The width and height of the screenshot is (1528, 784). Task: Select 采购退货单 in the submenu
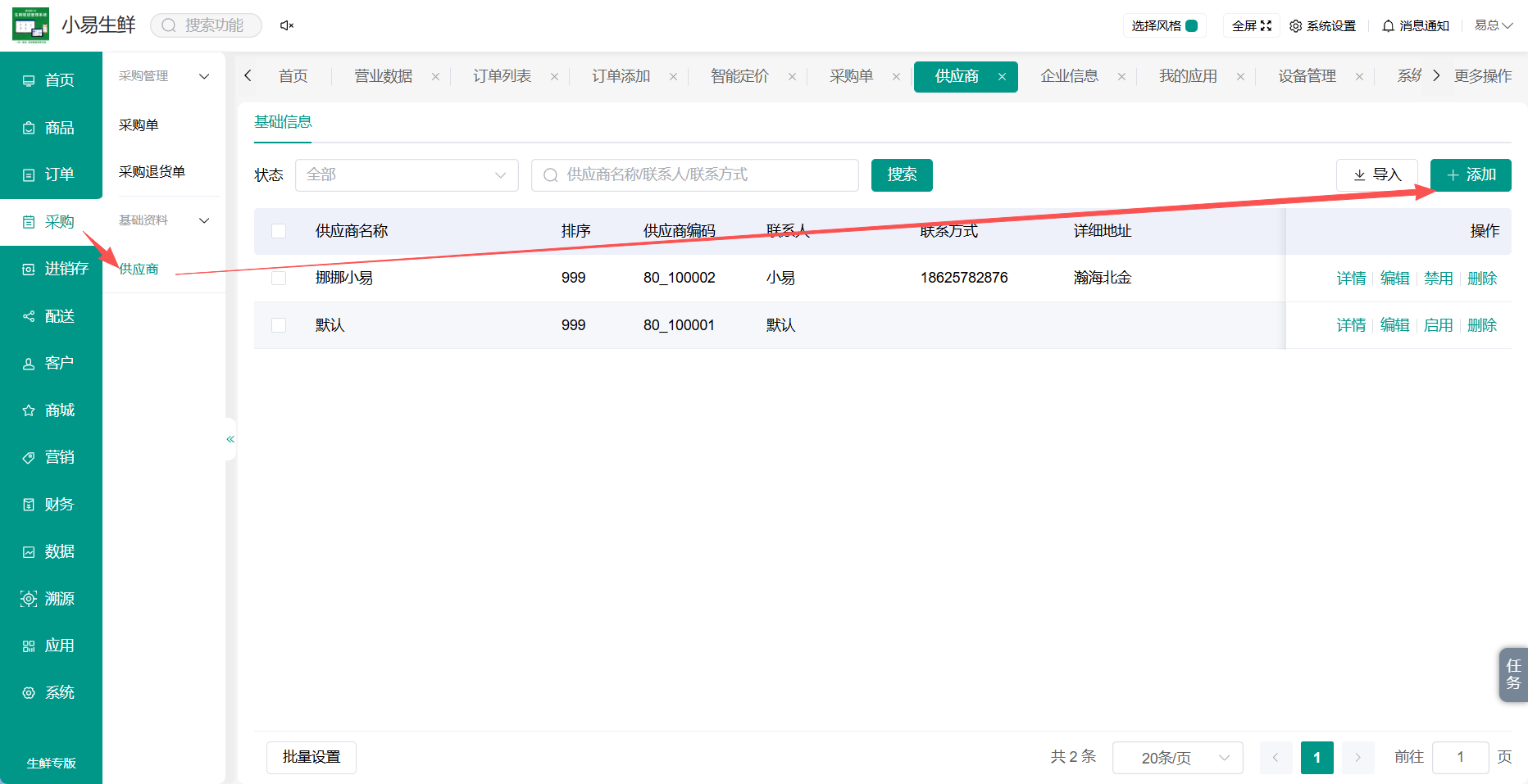click(x=152, y=172)
